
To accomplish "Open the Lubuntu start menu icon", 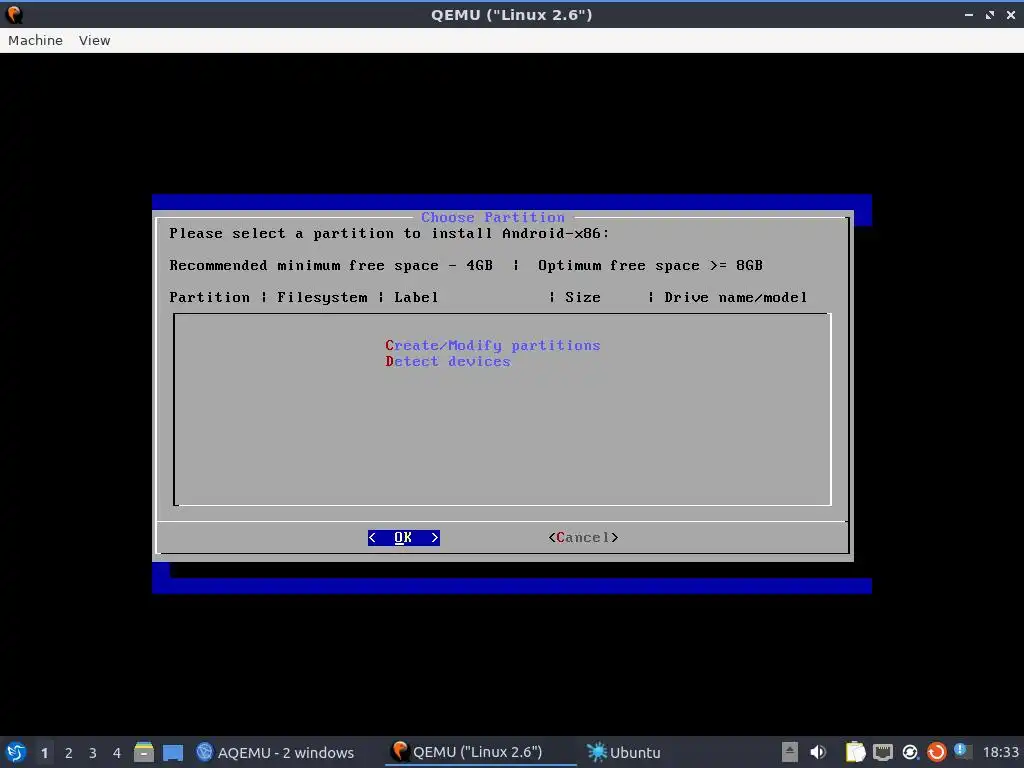I will tap(16, 752).
